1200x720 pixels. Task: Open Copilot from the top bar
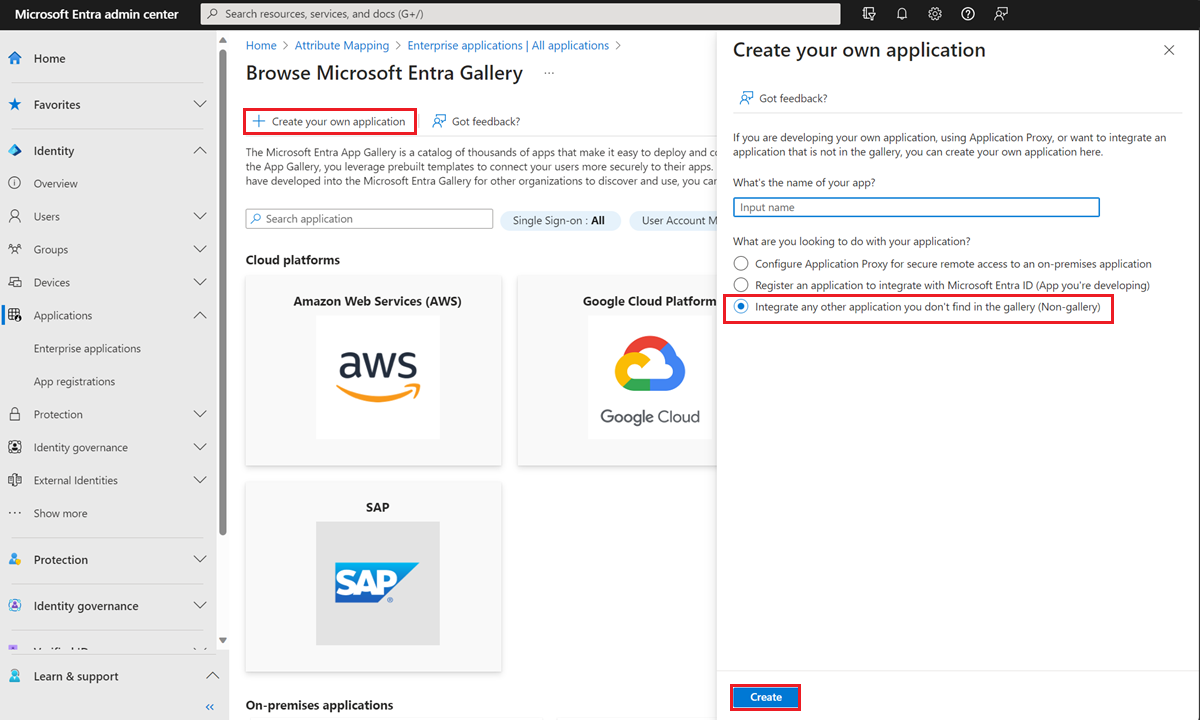pos(869,14)
